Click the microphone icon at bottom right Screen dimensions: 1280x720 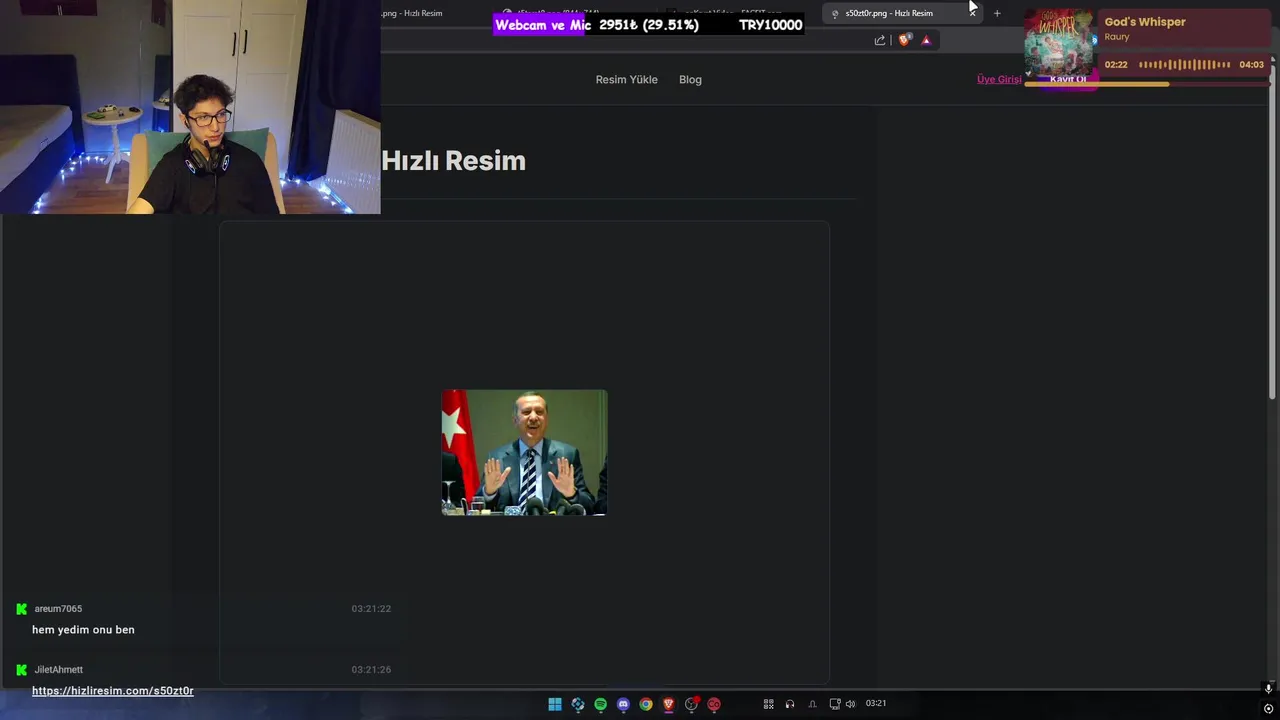coord(1268,688)
